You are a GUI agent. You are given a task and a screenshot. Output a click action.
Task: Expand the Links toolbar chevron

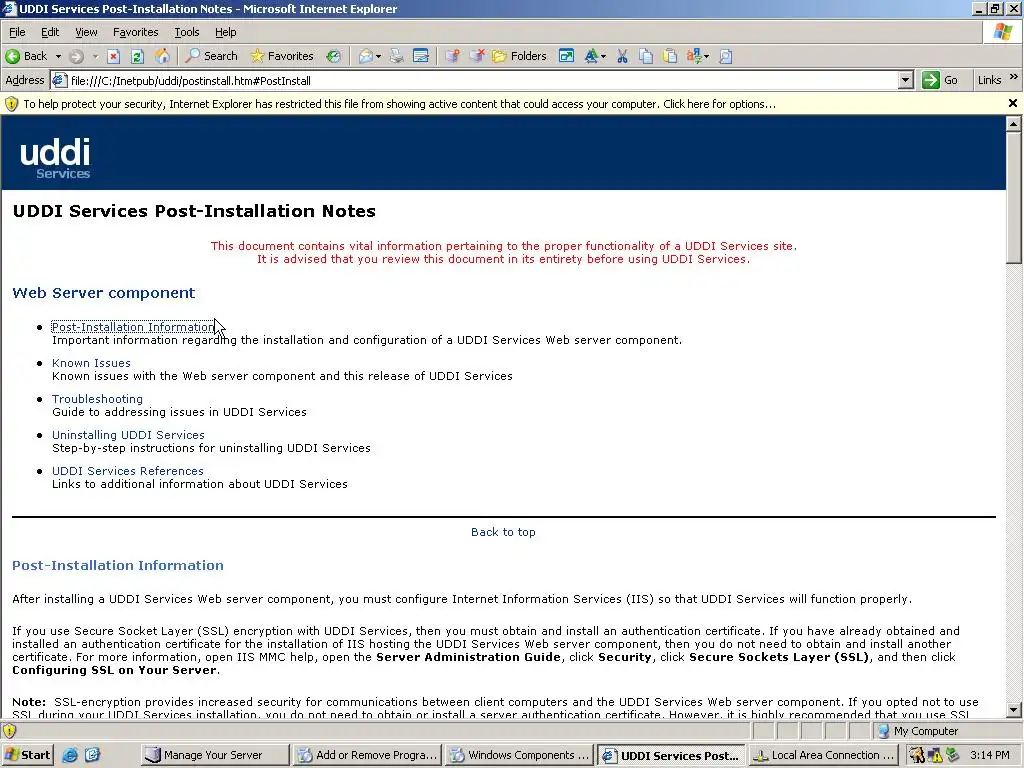coord(1014,77)
